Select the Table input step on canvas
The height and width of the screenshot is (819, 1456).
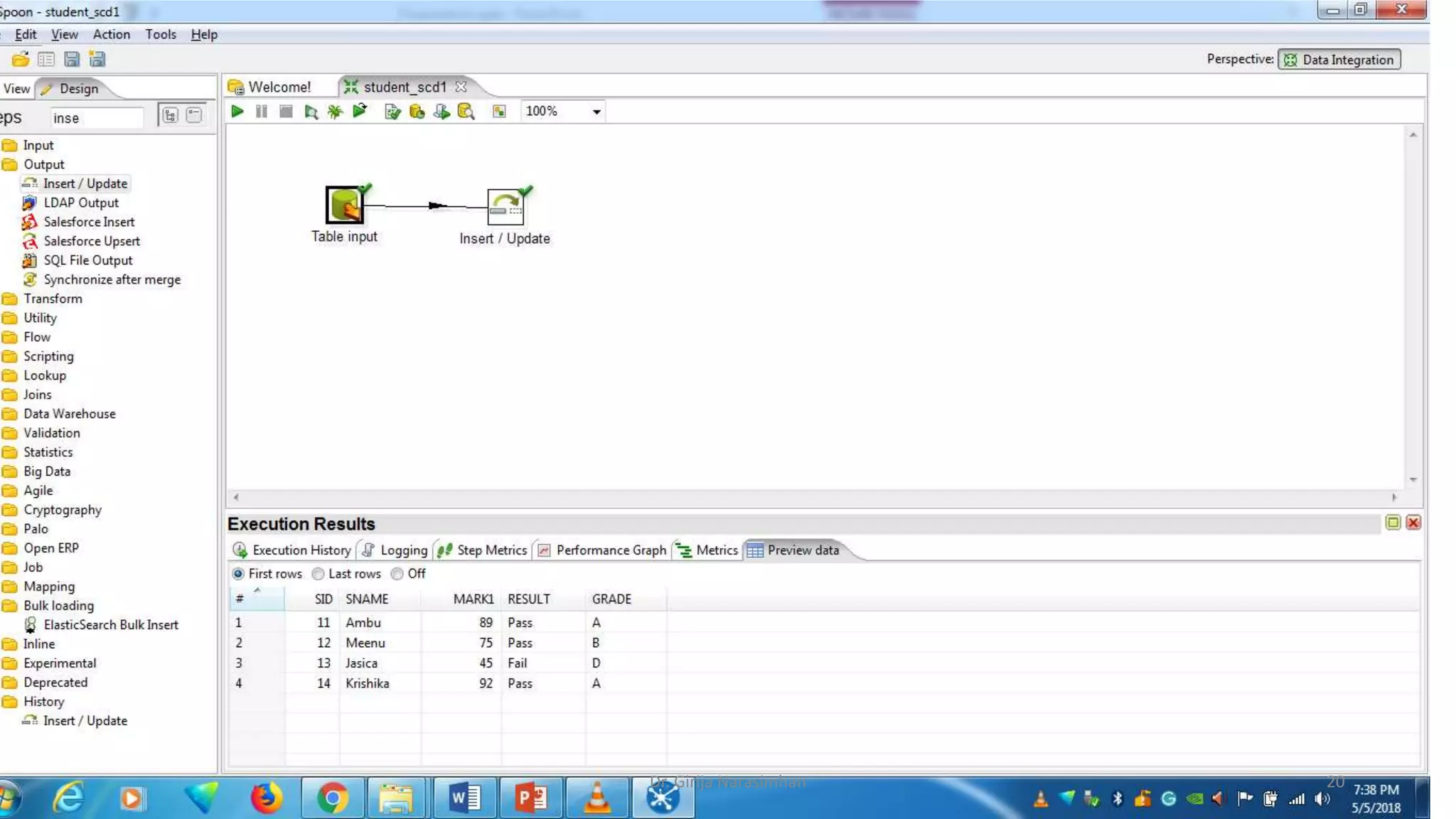pyautogui.click(x=345, y=205)
